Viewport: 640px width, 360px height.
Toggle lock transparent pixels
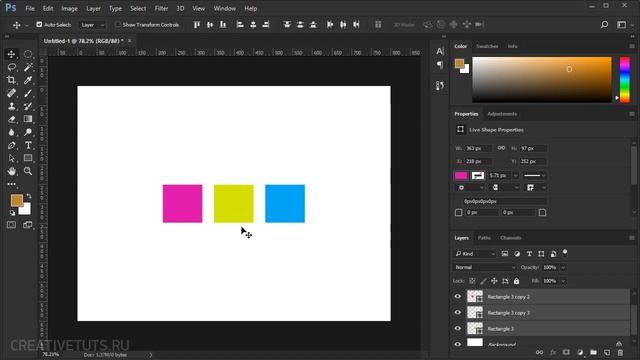pyautogui.click(x=472, y=281)
